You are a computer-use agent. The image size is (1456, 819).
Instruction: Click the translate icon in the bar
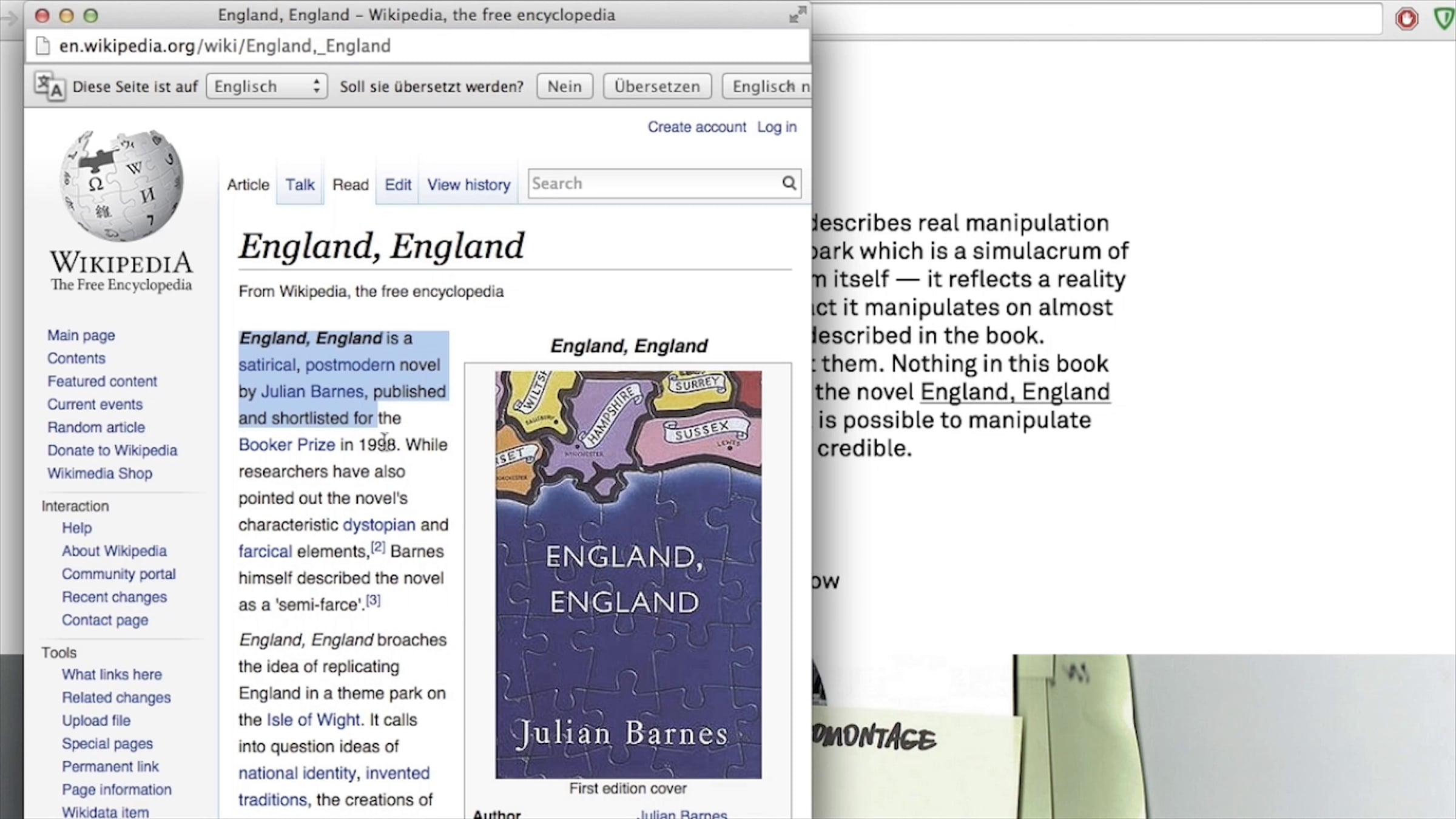[x=50, y=86]
